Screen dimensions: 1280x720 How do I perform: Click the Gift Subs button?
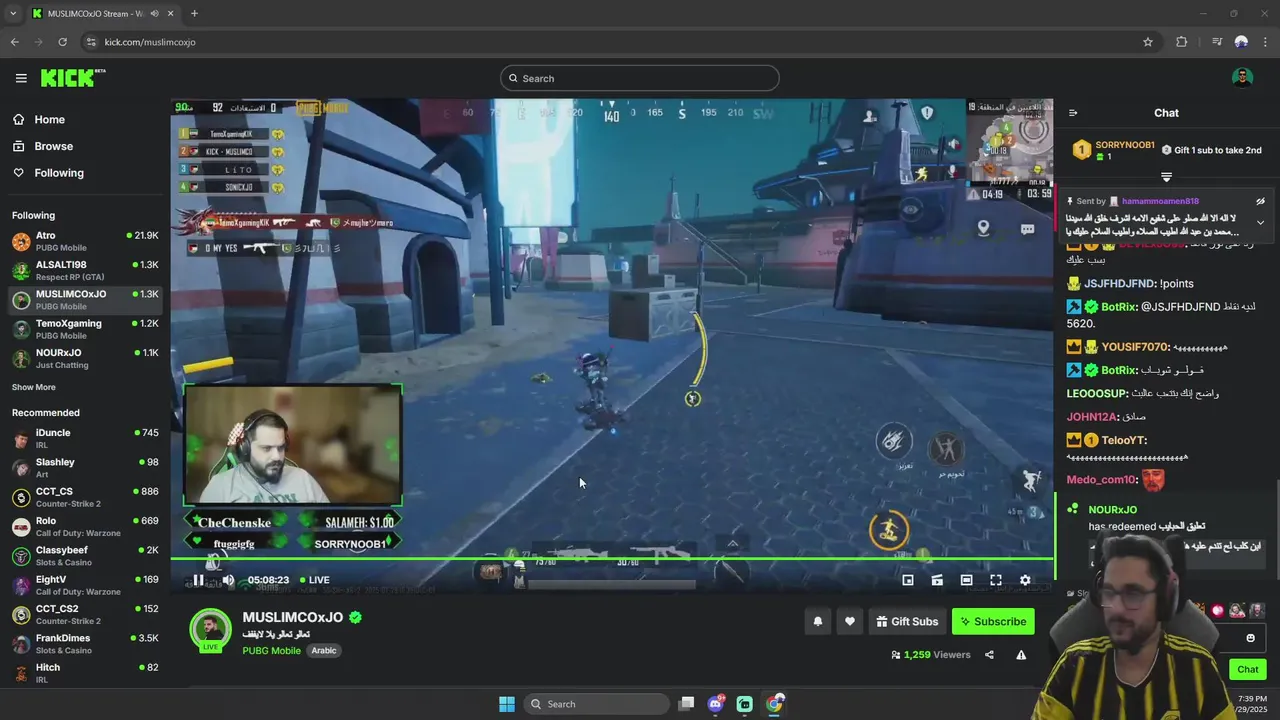(907, 621)
